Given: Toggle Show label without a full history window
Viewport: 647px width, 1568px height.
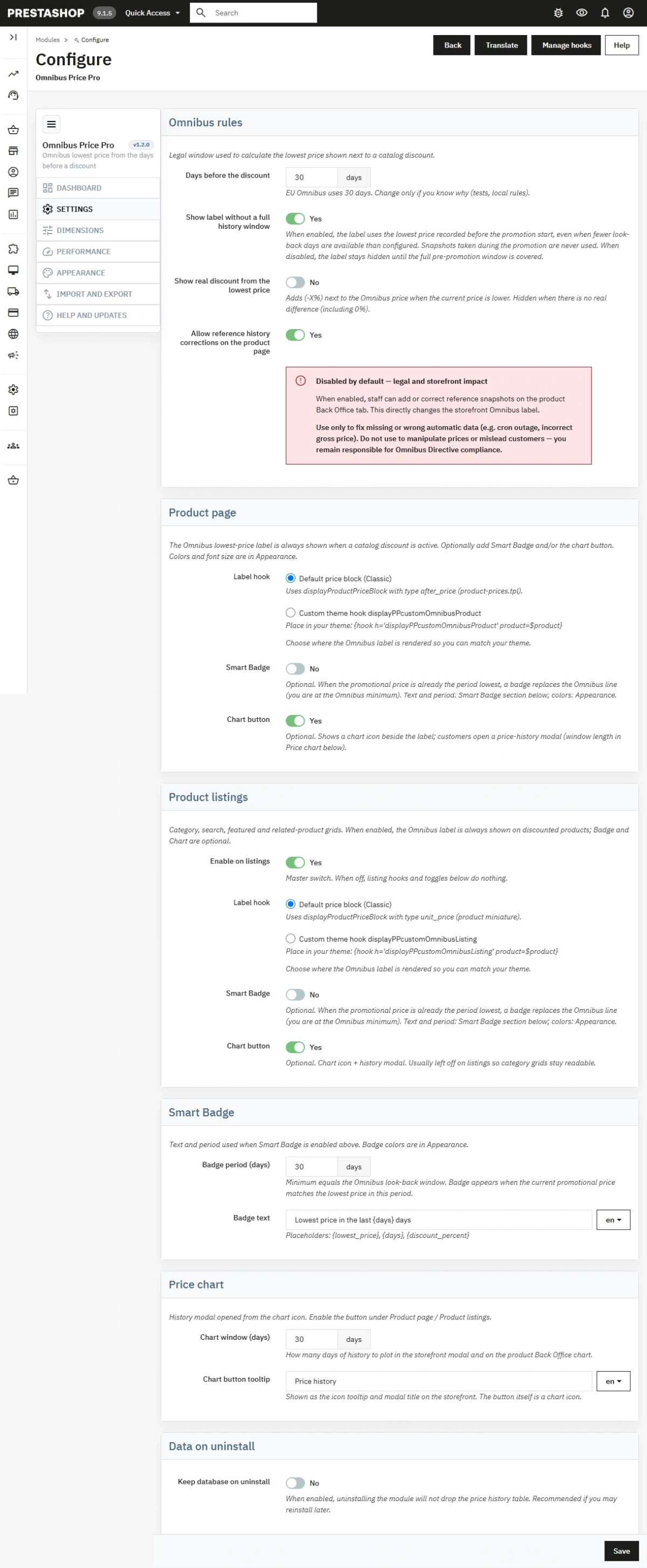Looking at the screenshot, I should coord(295,219).
